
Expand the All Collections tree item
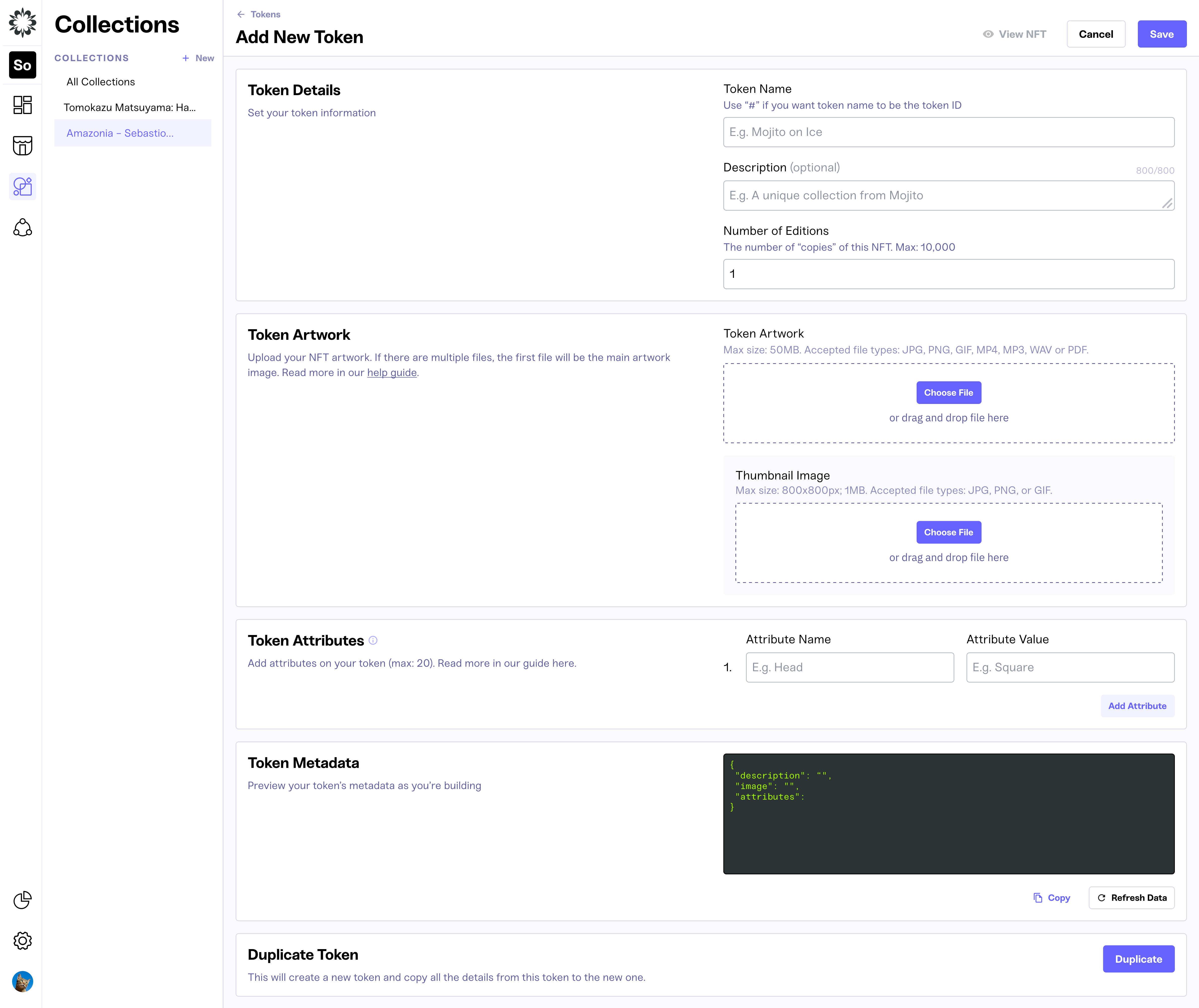point(100,81)
